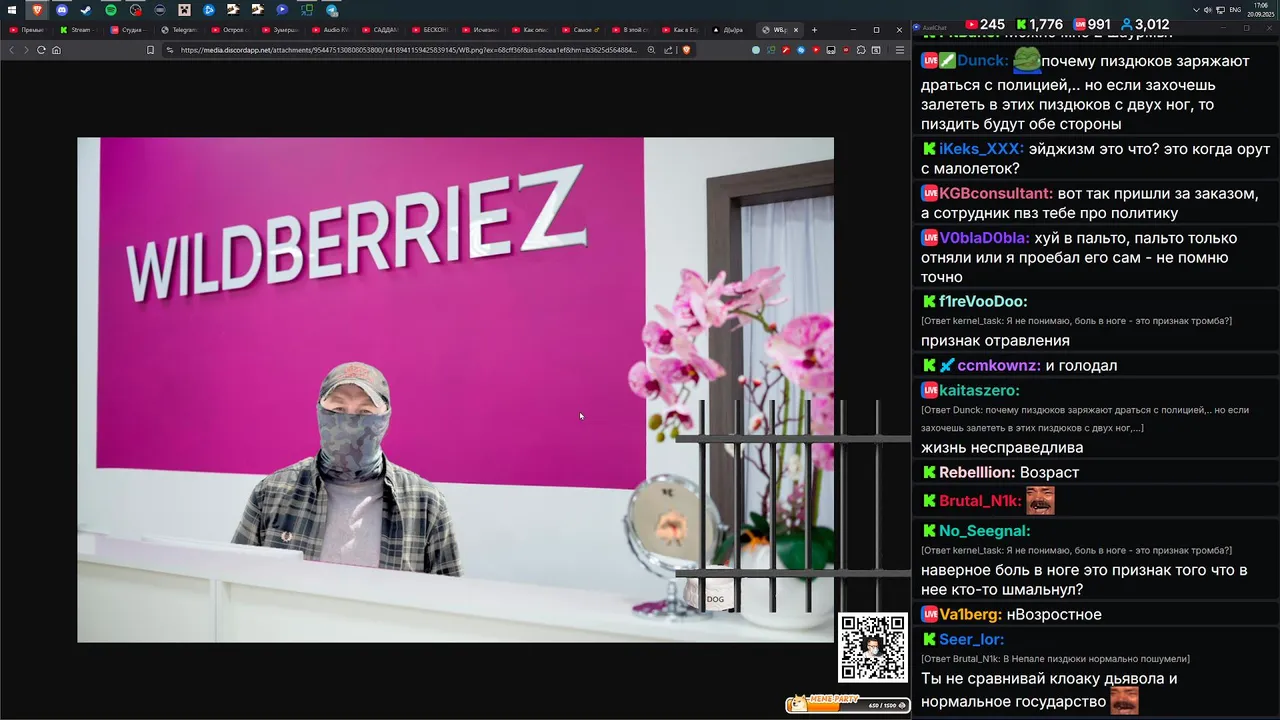Switch ENG keyboard language indicator
Viewport: 1280px width, 720px height.
[1235, 10]
